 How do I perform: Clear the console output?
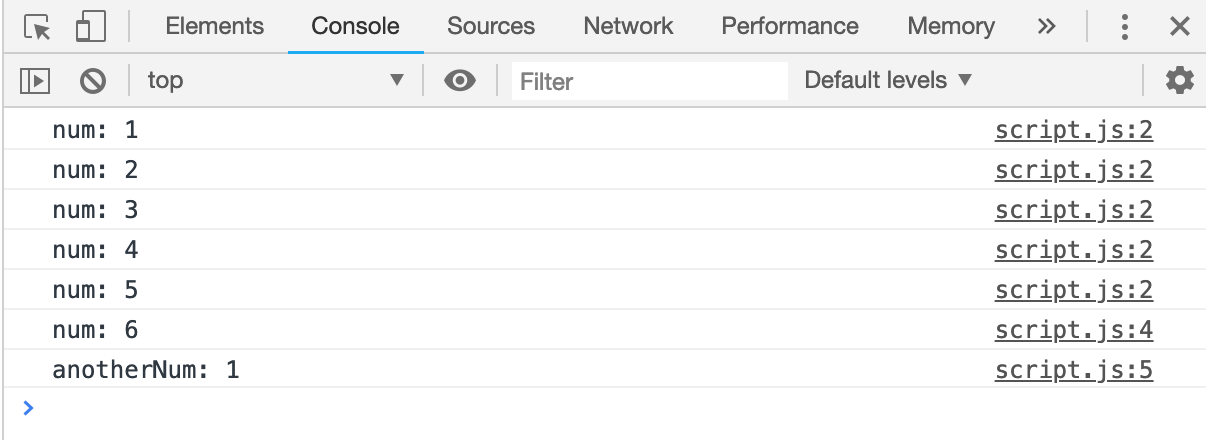coord(93,80)
